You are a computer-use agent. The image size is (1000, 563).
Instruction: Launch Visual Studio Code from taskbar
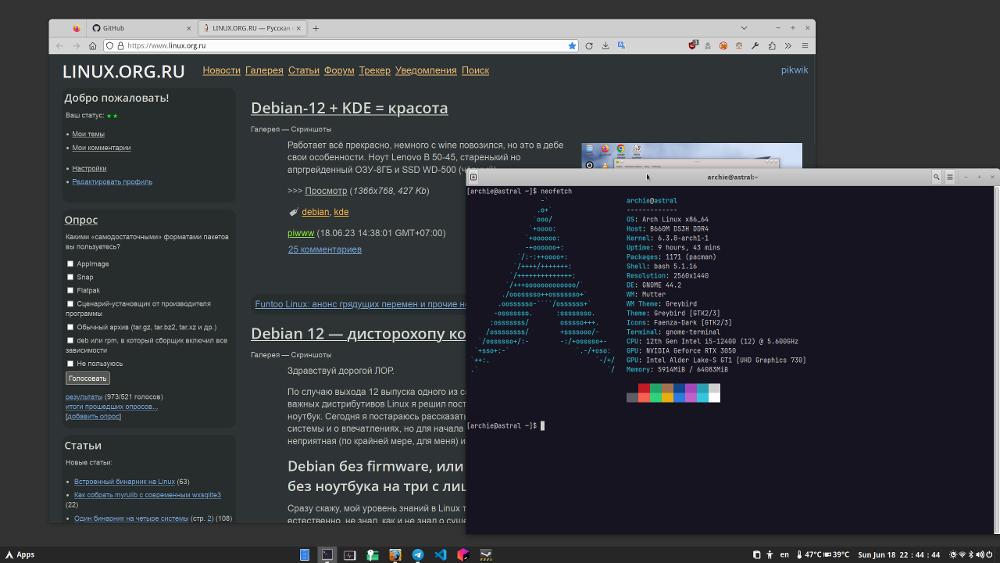tap(440, 555)
